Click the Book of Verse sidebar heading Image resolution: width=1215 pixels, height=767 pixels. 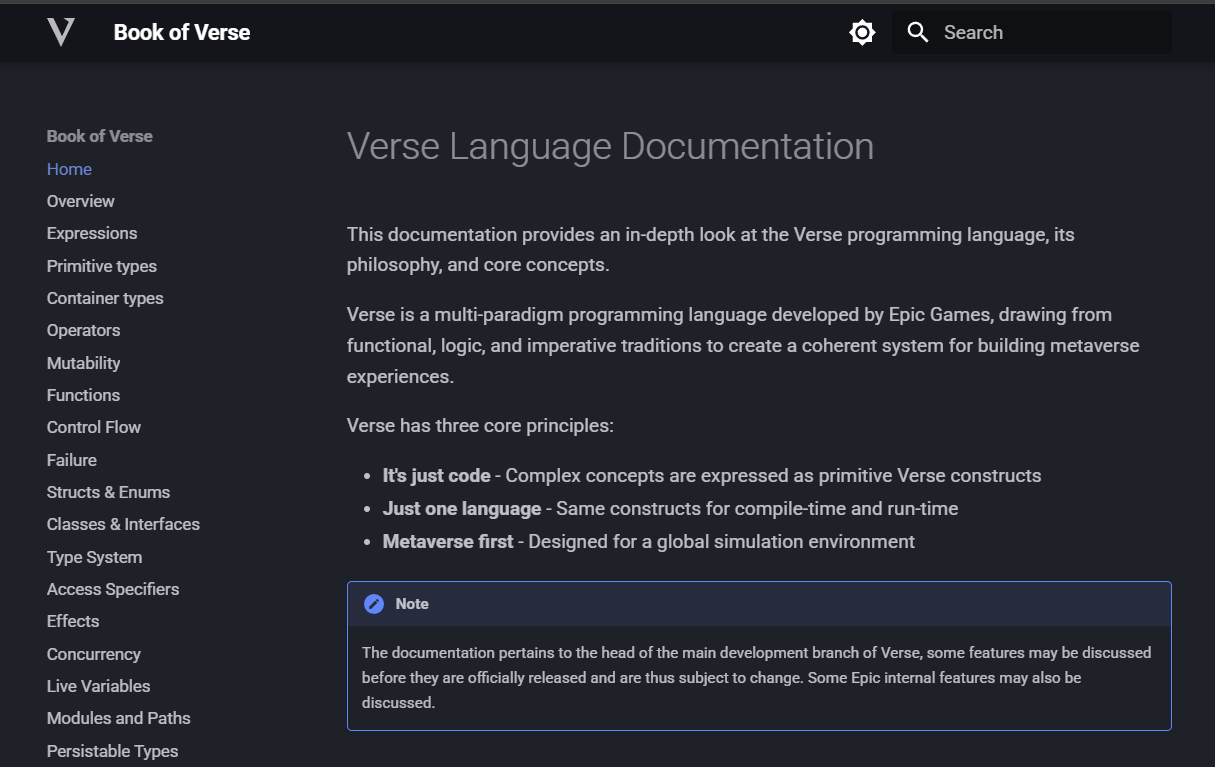point(99,136)
